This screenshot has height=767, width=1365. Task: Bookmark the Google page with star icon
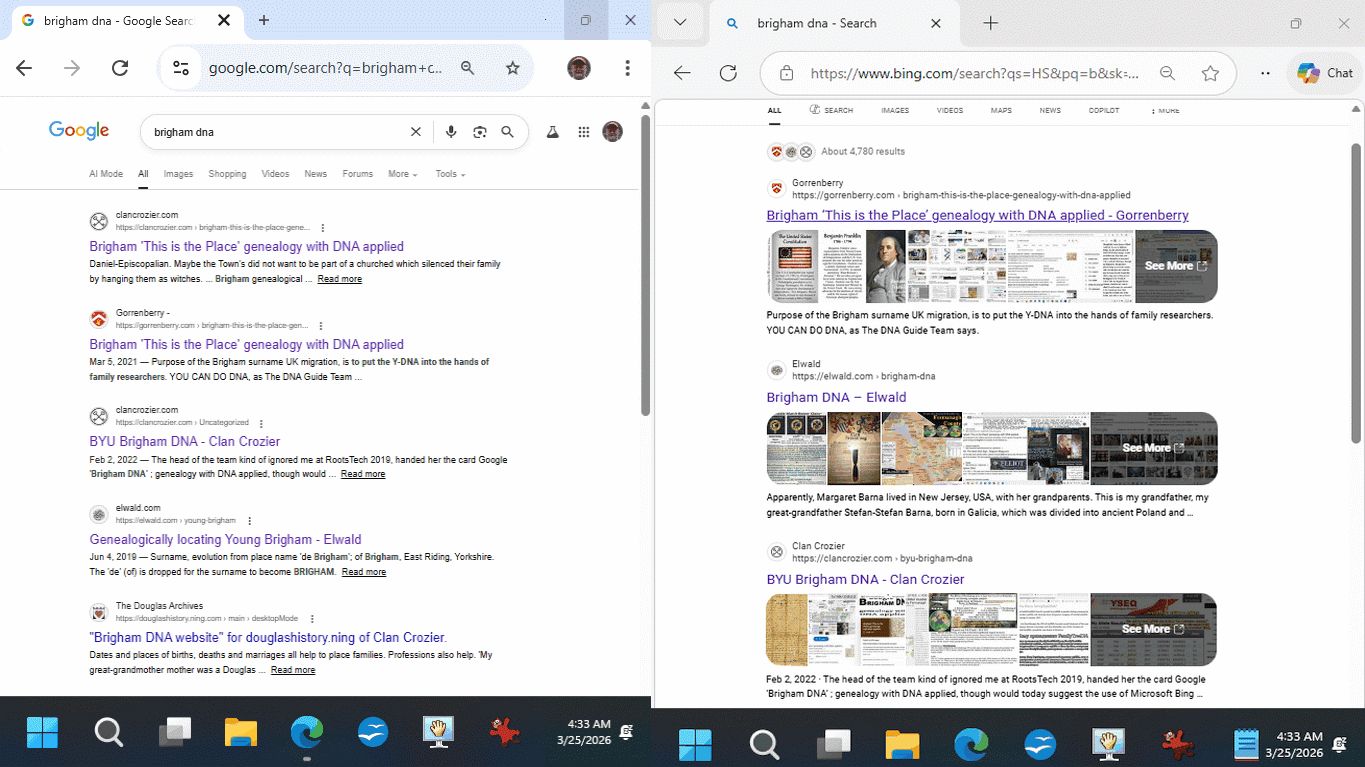[513, 68]
